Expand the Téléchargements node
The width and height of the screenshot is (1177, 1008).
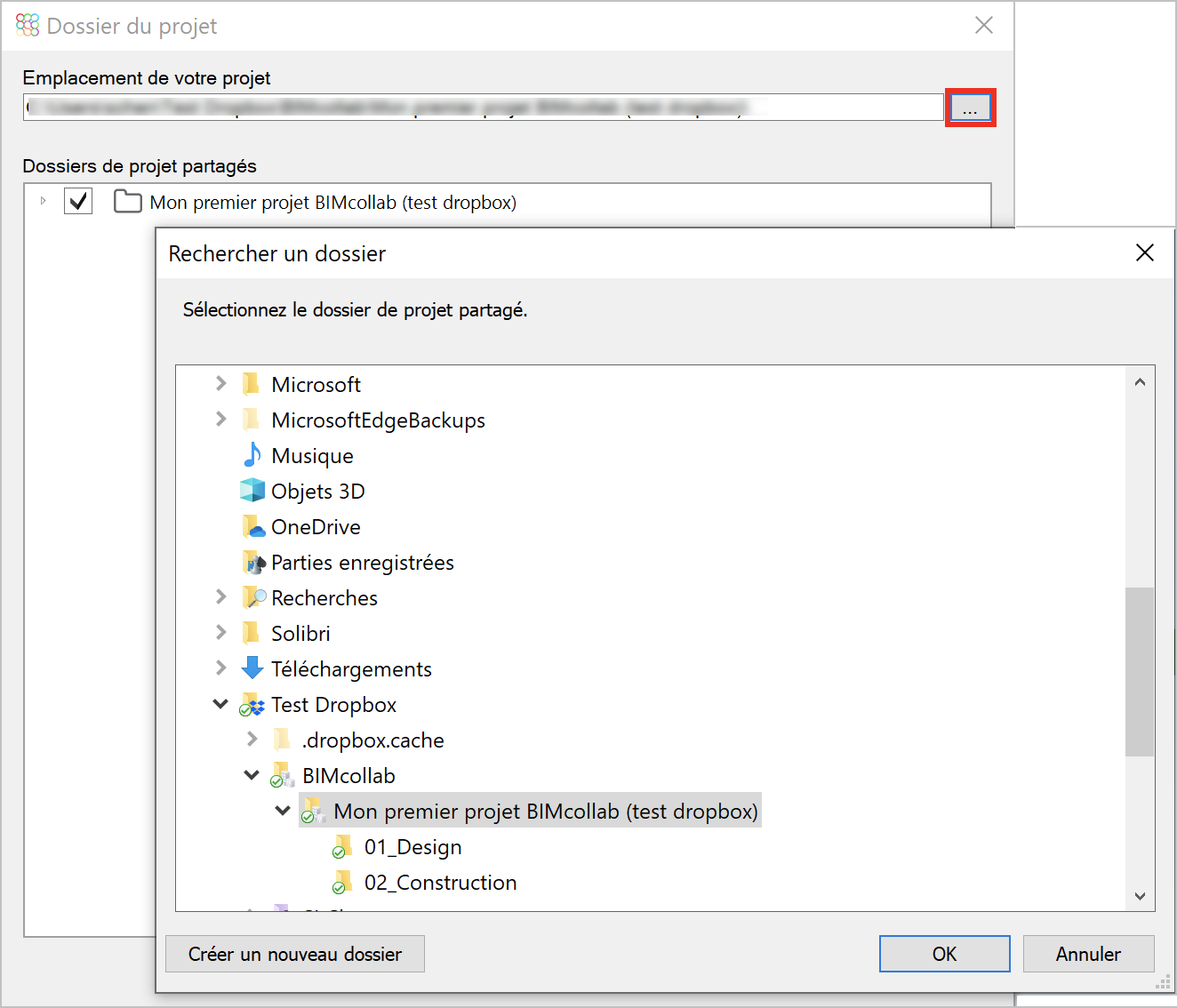coord(221,668)
